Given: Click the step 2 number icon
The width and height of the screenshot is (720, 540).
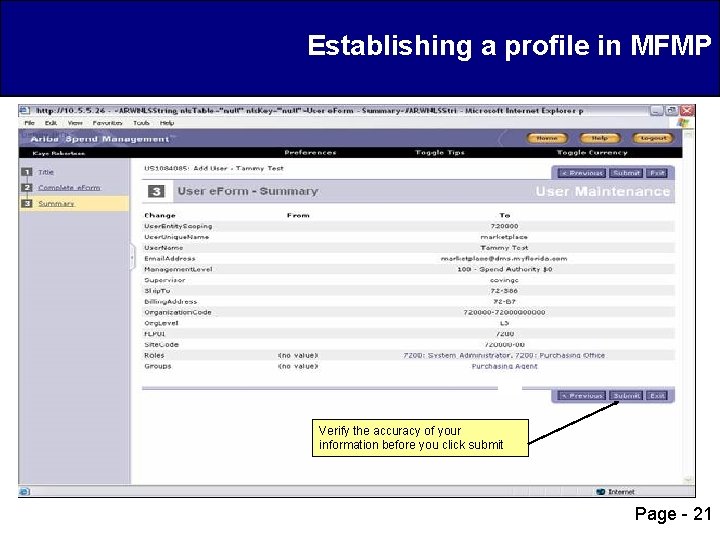Looking at the screenshot, I should (x=27, y=188).
